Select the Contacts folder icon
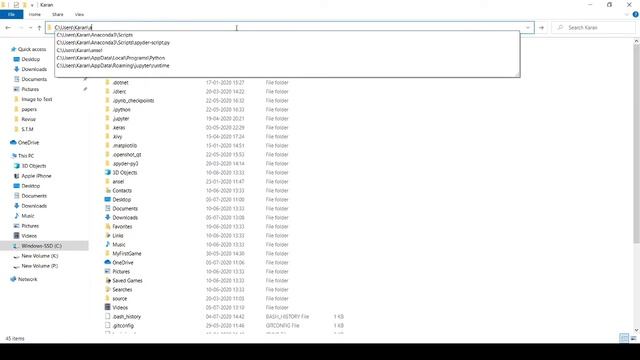This screenshot has width=640, height=360. pos(108,190)
